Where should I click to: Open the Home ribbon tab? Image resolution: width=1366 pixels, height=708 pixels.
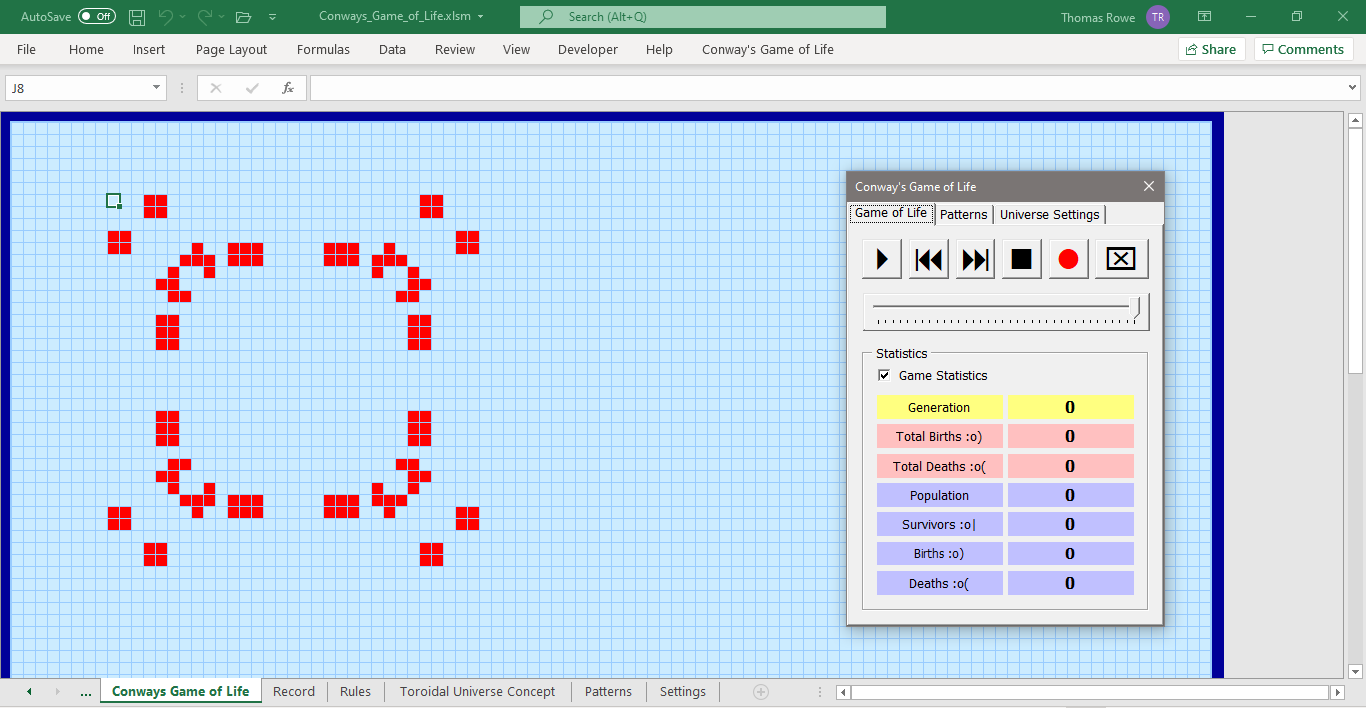point(86,49)
